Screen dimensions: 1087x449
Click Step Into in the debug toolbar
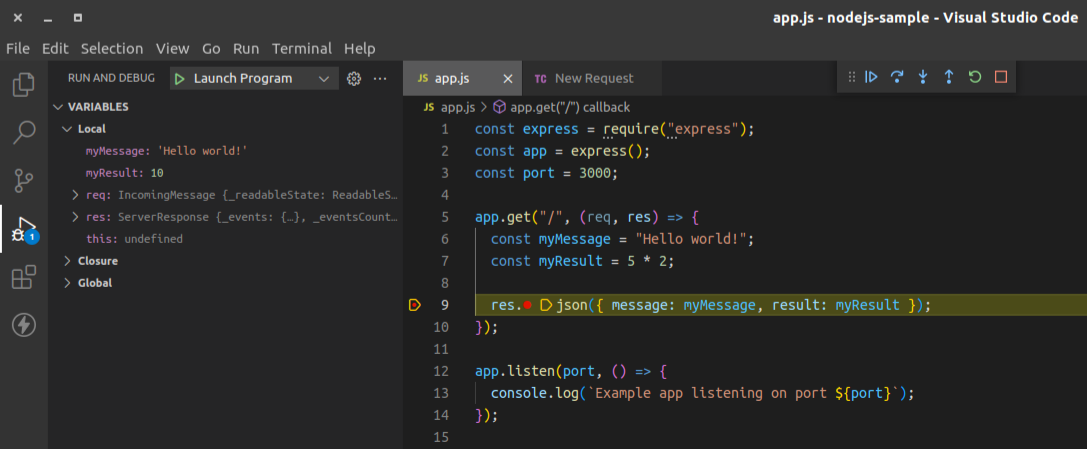tap(923, 77)
